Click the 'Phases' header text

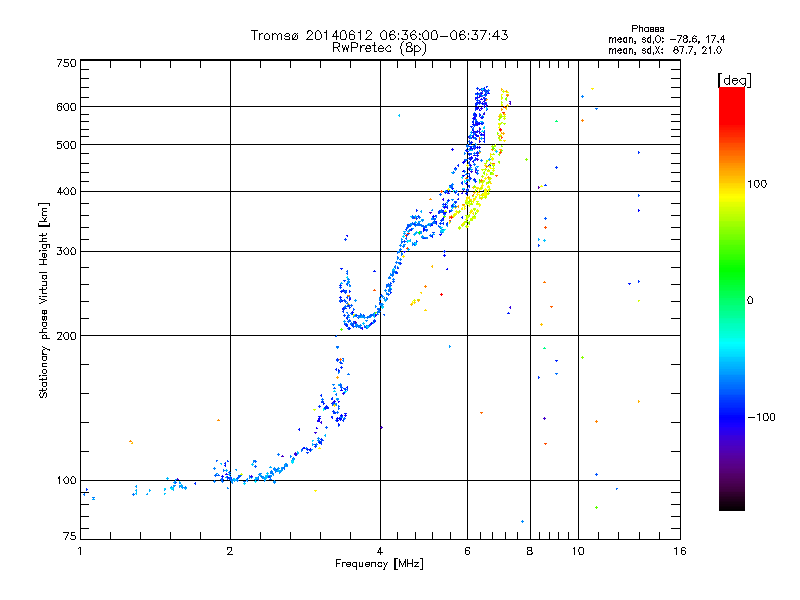coord(647,29)
